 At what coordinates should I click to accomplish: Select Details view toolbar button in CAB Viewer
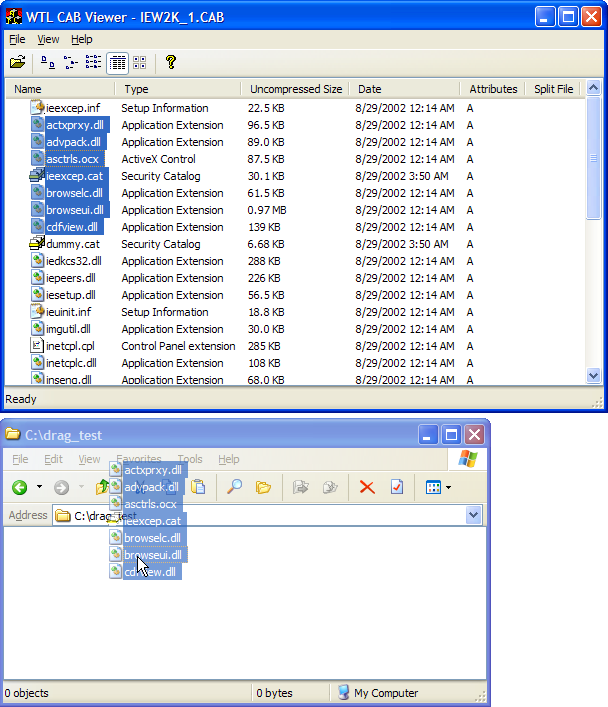click(117, 63)
